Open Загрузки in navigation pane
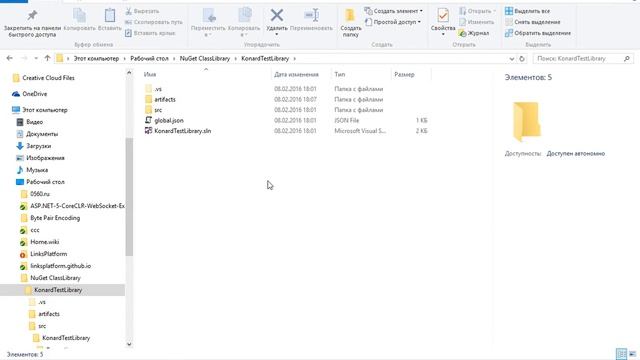640x360 pixels. point(38,146)
